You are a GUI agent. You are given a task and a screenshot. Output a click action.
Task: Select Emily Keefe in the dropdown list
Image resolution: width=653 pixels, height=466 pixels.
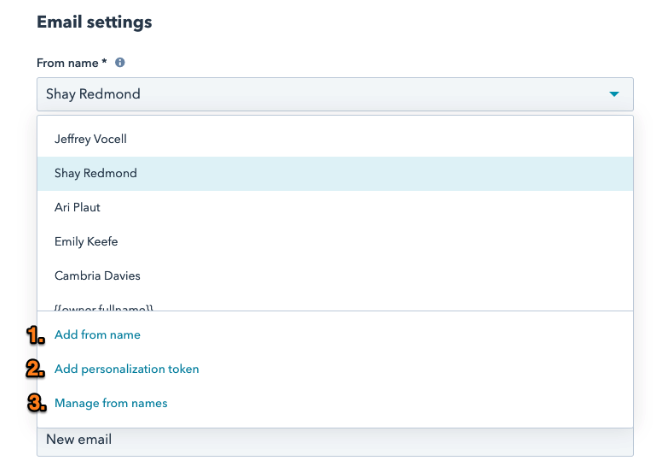click(x=86, y=241)
